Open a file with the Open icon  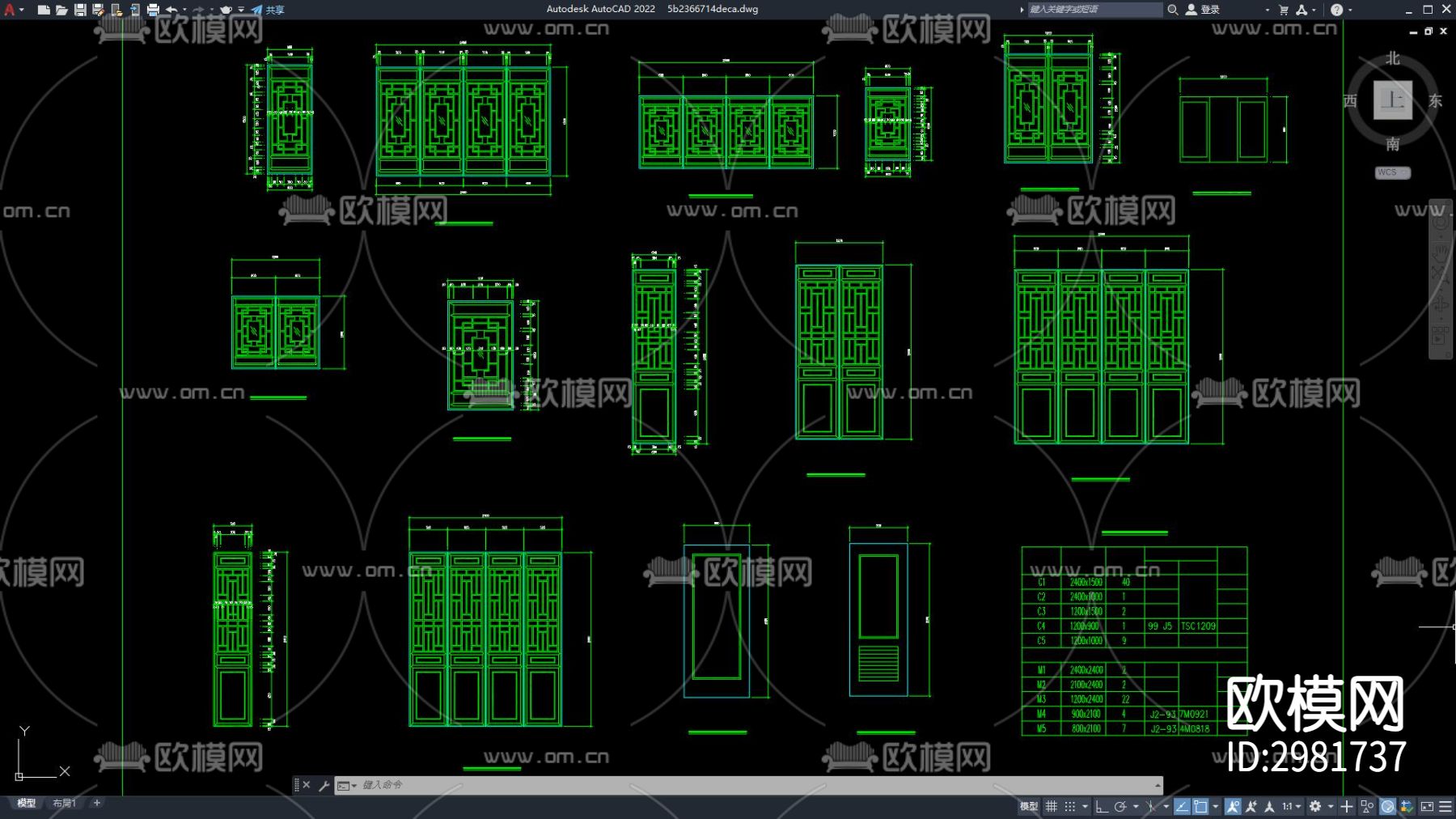pyautogui.click(x=61, y=10)
